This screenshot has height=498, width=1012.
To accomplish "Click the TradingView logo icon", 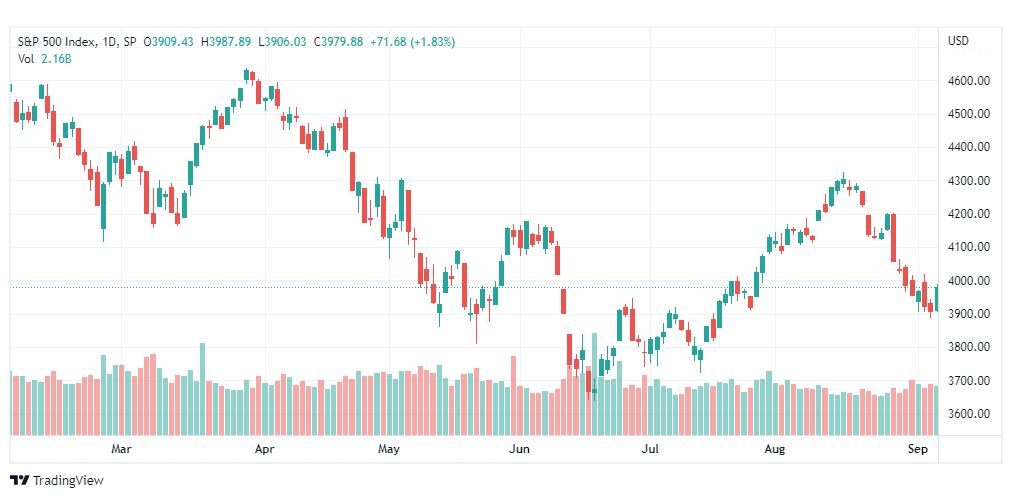I will point(20,481).
